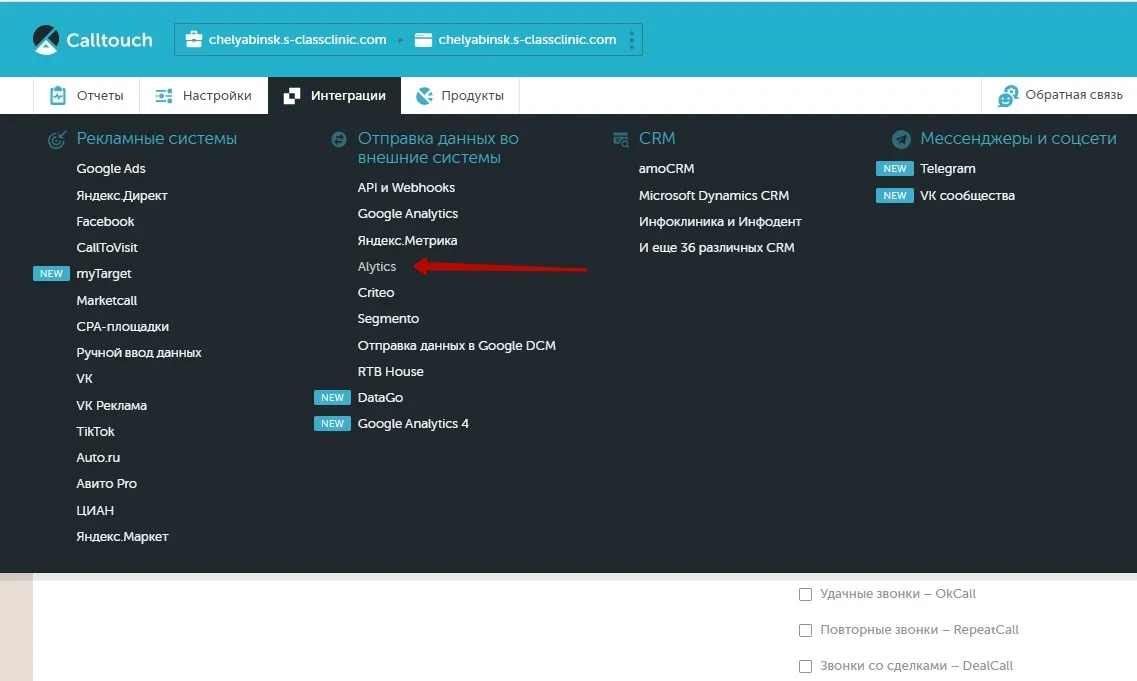Screen dimensions: 1137x681
Task: Select Criteo integration
Action: point(376,293)
